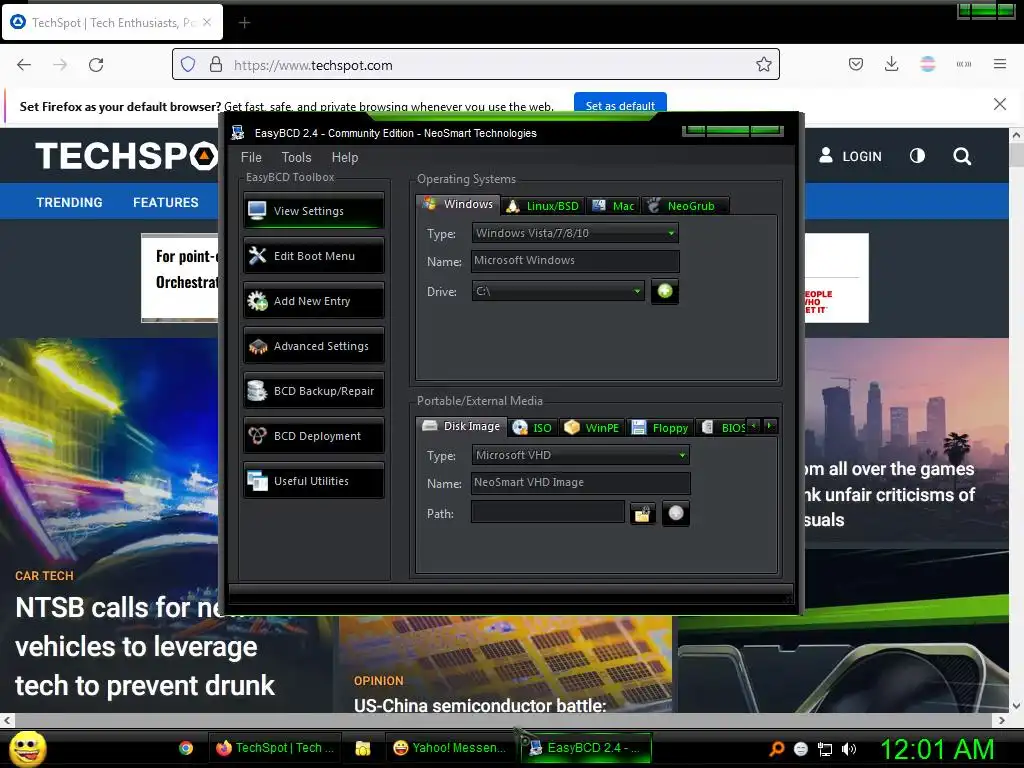The height and width of the screenshot is (768, 1024).
Task: Go forward in Firefox
Action: tap(60, 65)
